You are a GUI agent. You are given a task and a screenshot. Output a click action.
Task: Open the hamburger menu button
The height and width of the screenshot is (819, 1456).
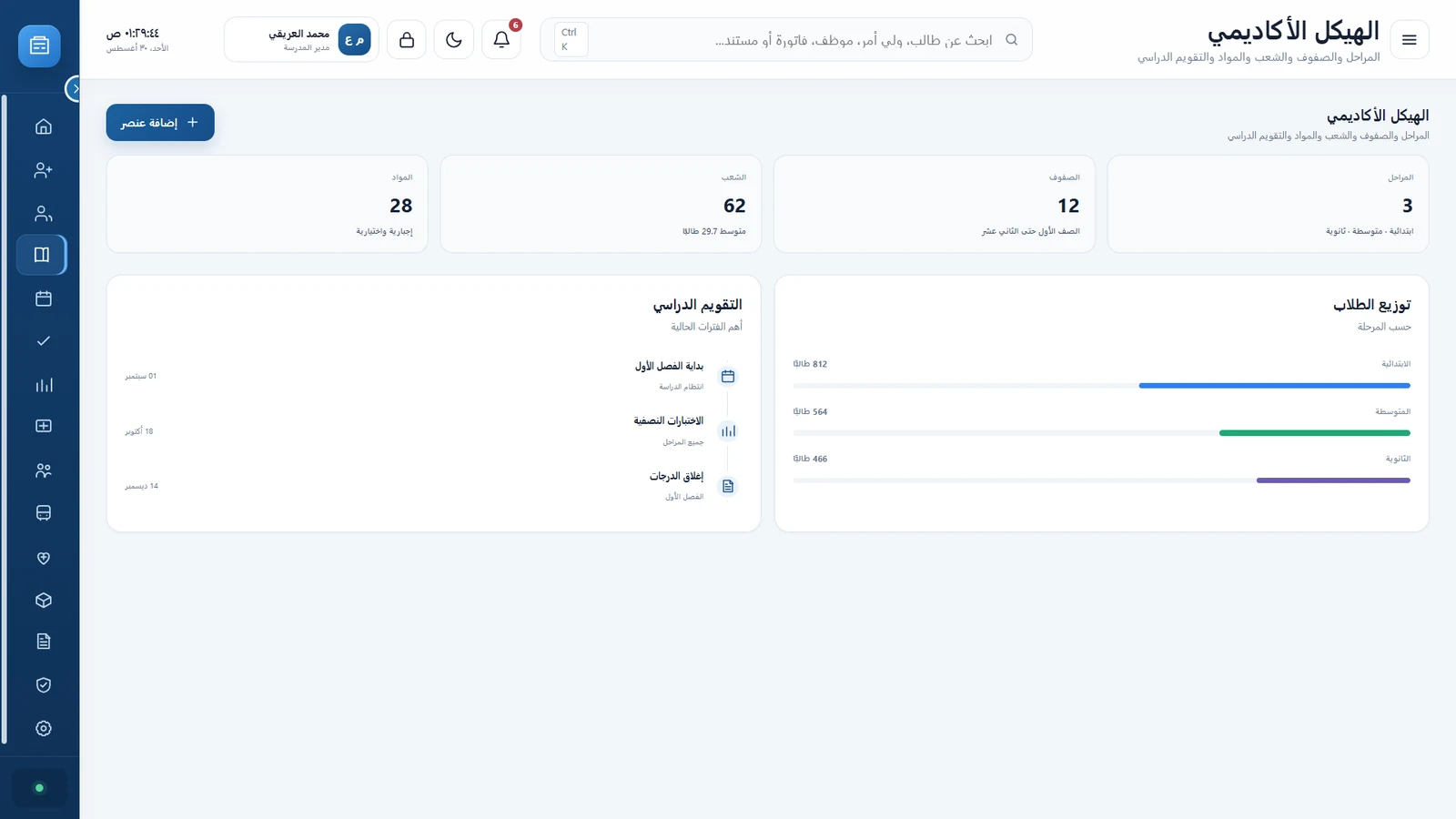pos(1410,40)
